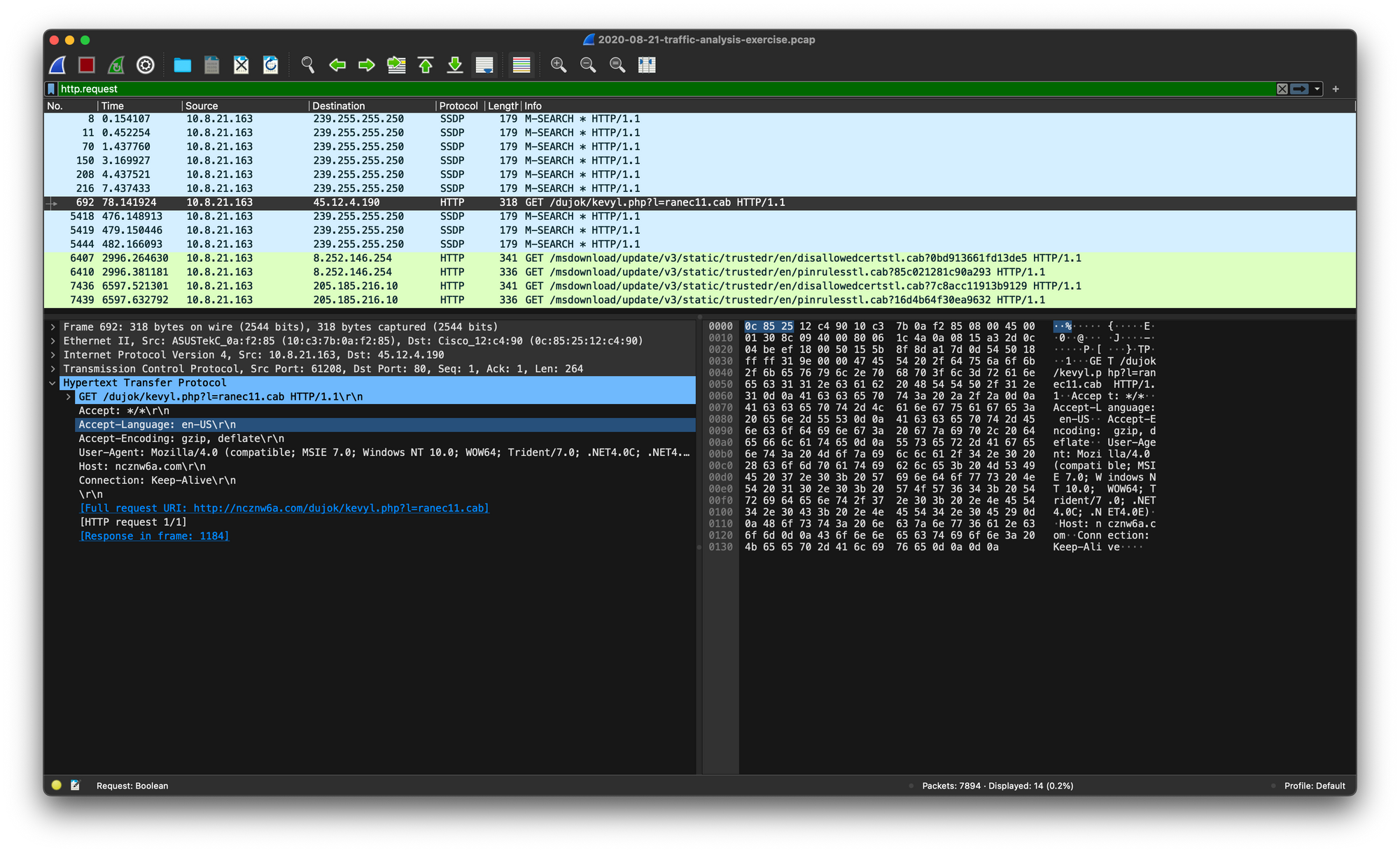Toggle auto-scroll during live capture

coord(484,65)
